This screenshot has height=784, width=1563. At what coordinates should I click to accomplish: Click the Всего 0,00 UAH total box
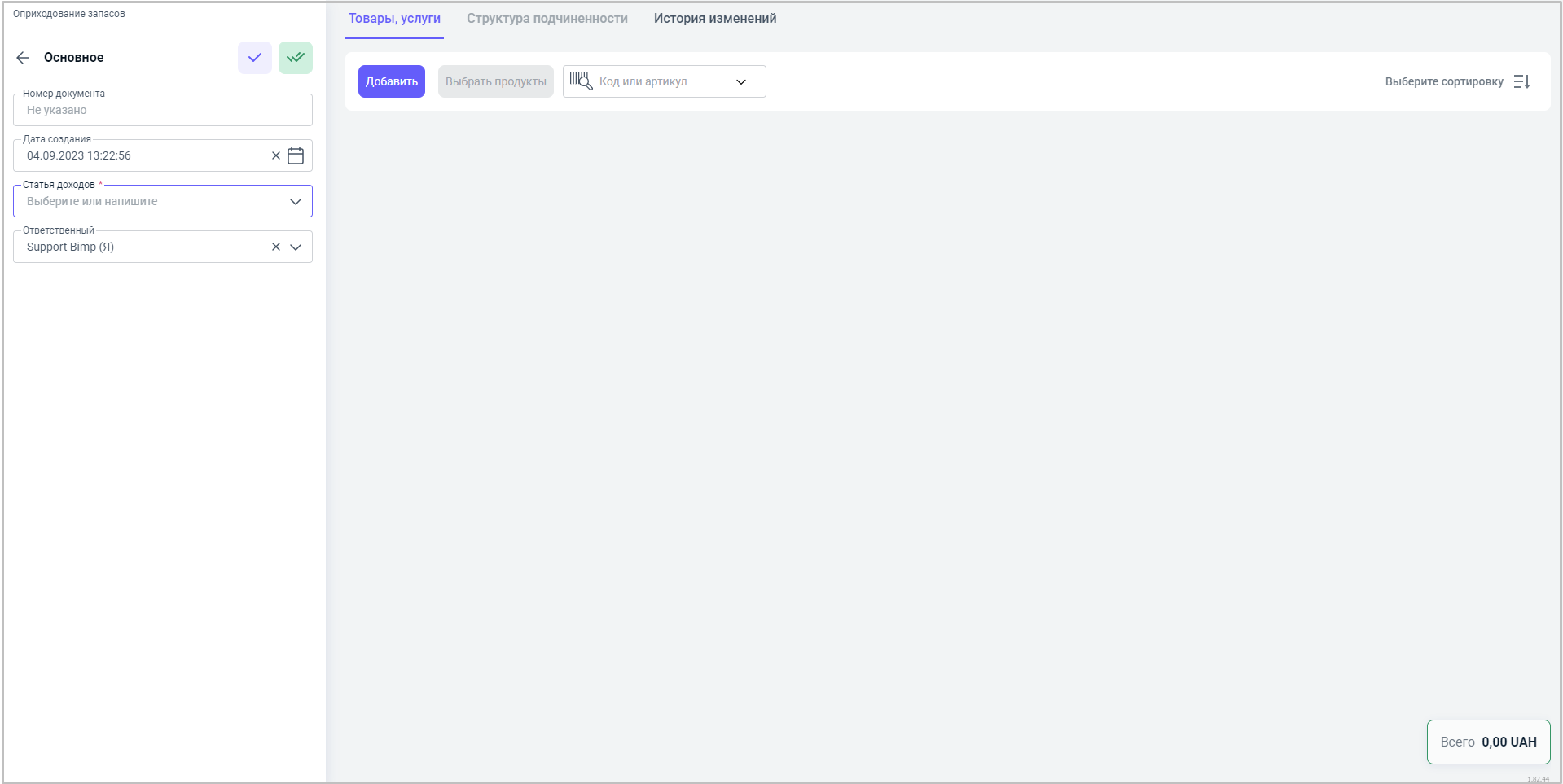[1487, 742]
